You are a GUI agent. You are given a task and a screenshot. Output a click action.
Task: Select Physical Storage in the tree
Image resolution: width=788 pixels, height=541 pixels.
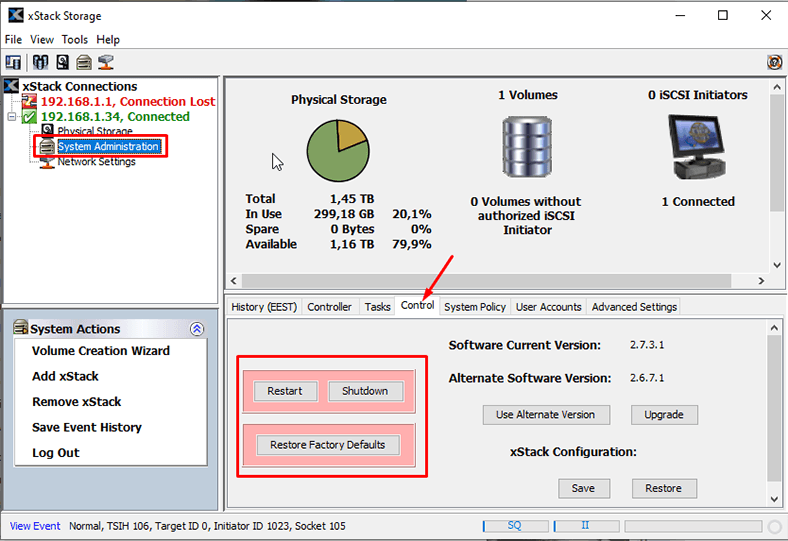94,131
